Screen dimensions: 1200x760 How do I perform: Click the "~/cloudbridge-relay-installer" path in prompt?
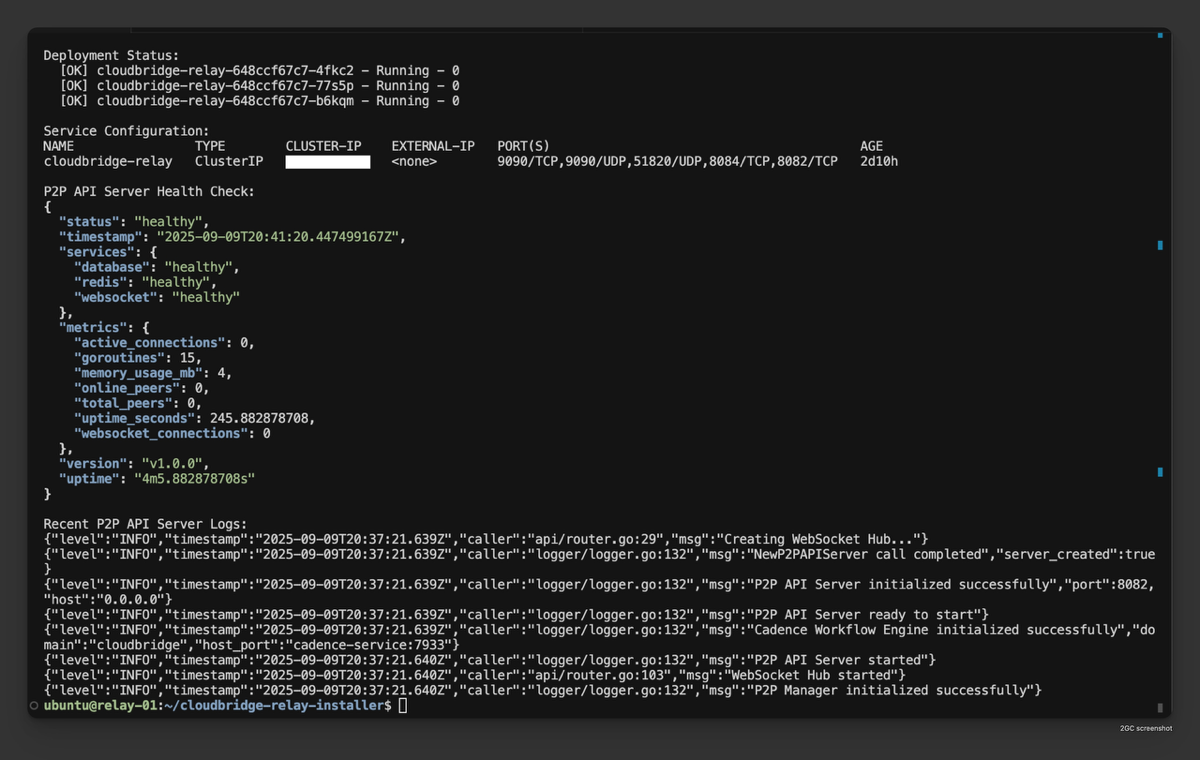(274, 706)
